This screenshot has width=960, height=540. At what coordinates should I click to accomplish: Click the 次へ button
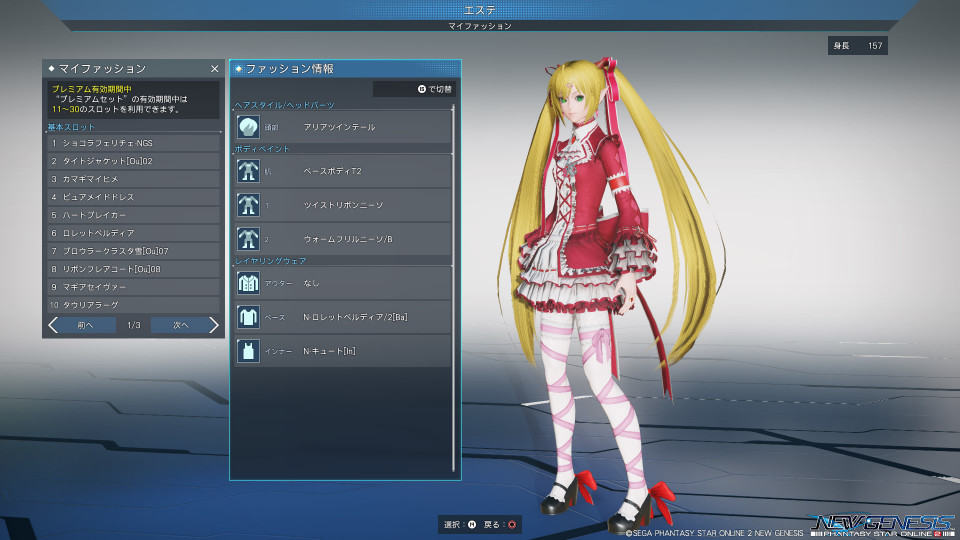pos(181,325)
